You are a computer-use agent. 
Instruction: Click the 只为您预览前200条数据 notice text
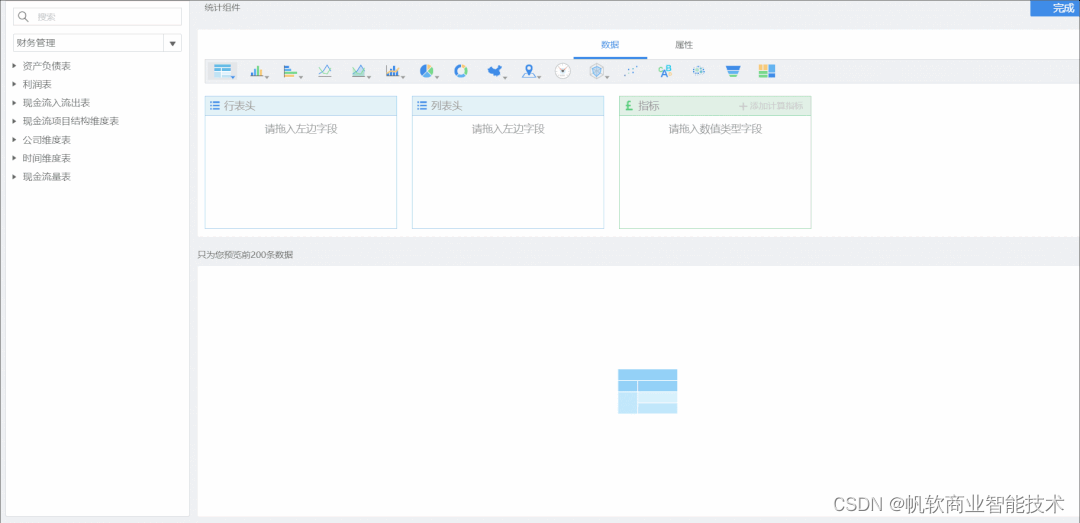tap(245, 255)
